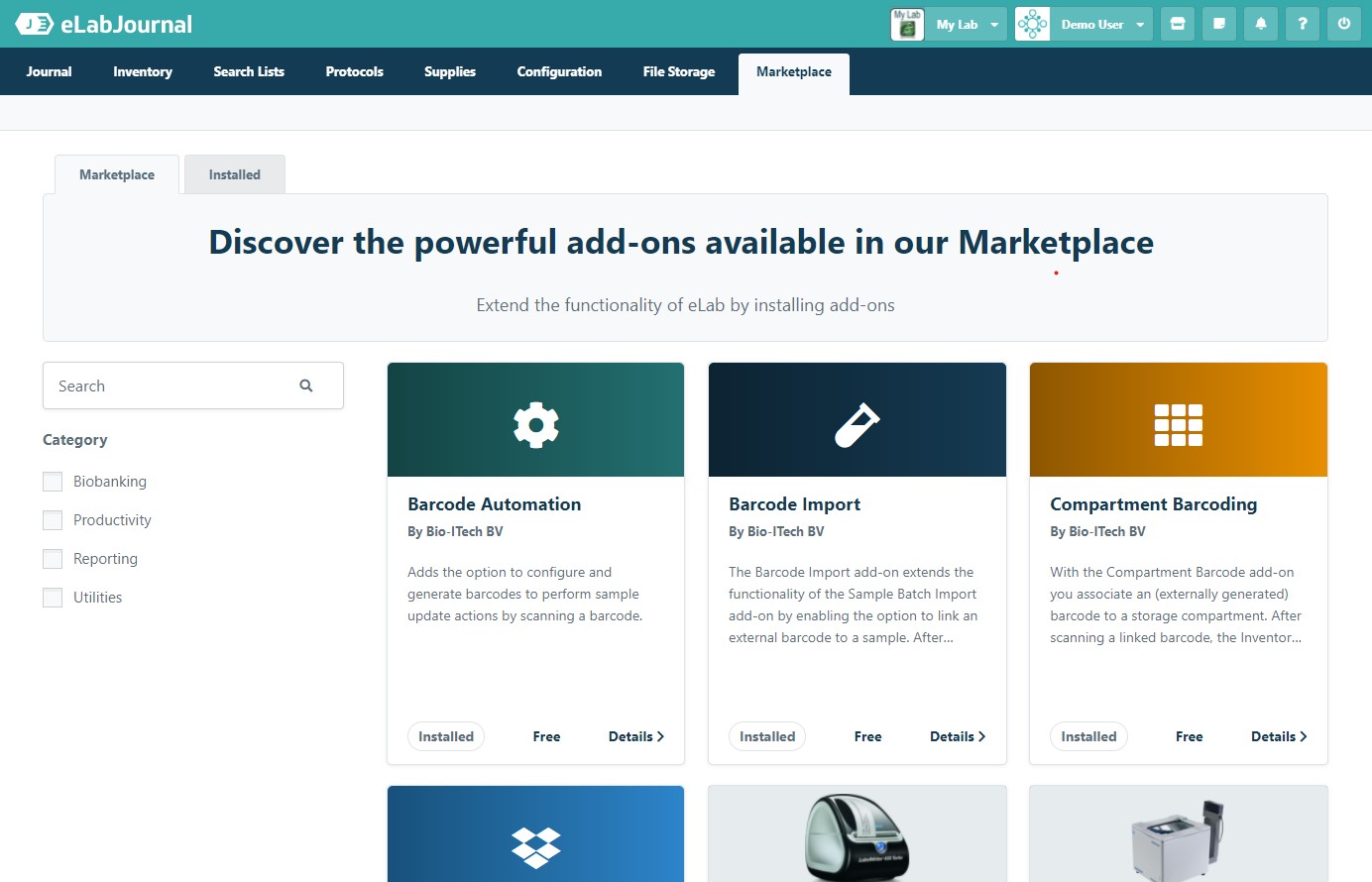Expand the My Lab dropdown
Screen dimensions: 1372x882
(967, 24)
